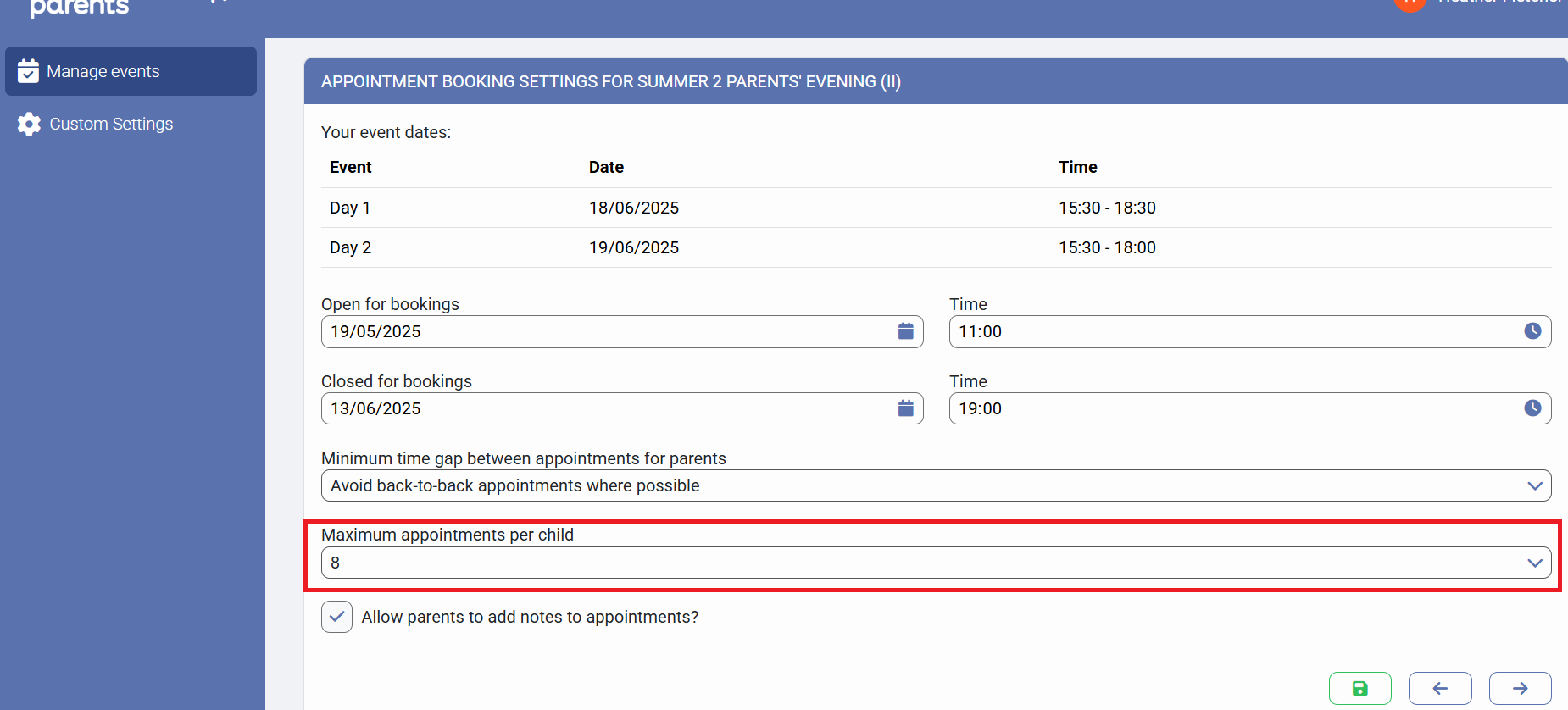Focus the opening time field showing 11:00
1568x710 pixels.
click(x=1233, y=331)
